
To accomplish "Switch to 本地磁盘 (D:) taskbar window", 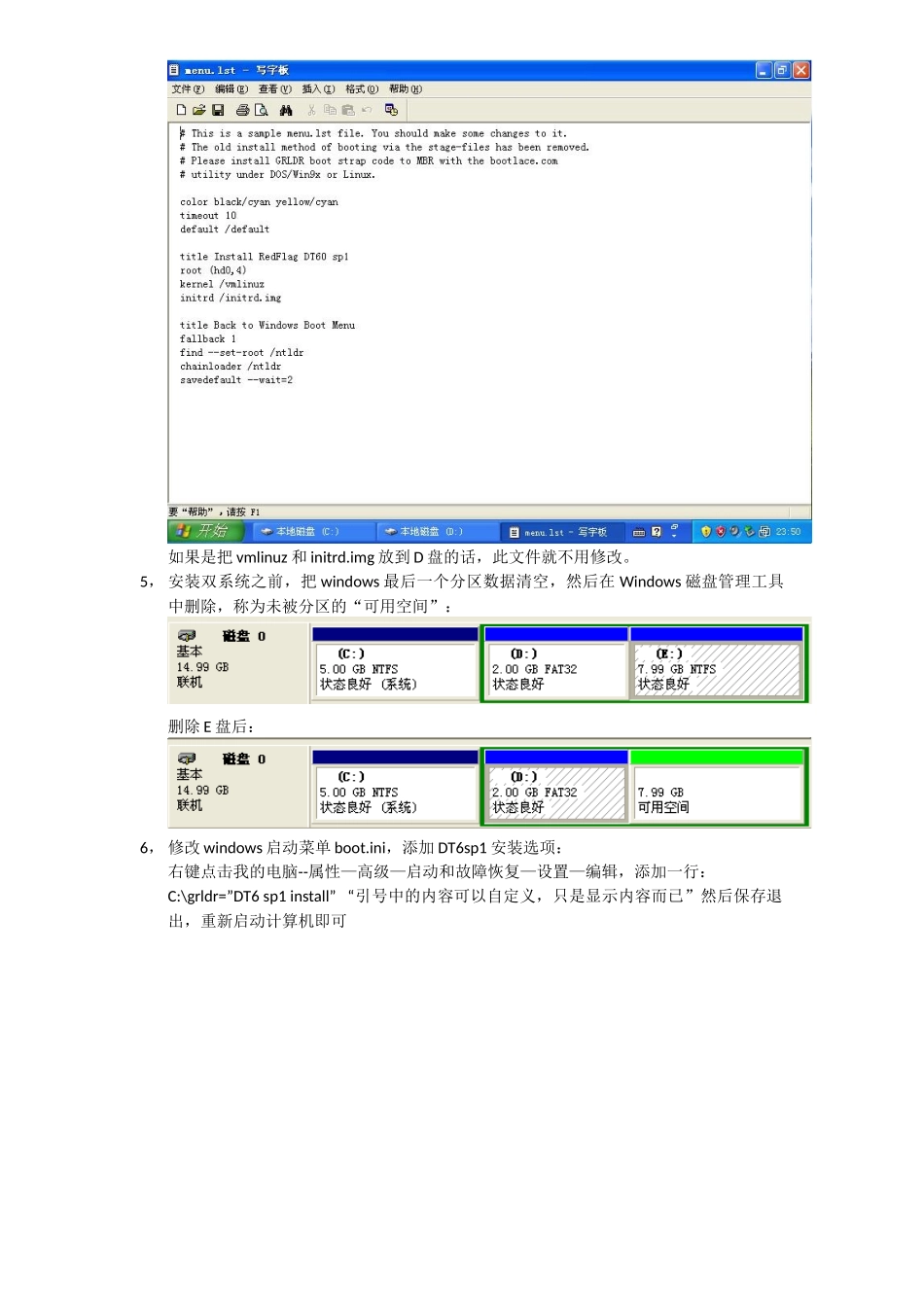I will [x=437, y=532].
